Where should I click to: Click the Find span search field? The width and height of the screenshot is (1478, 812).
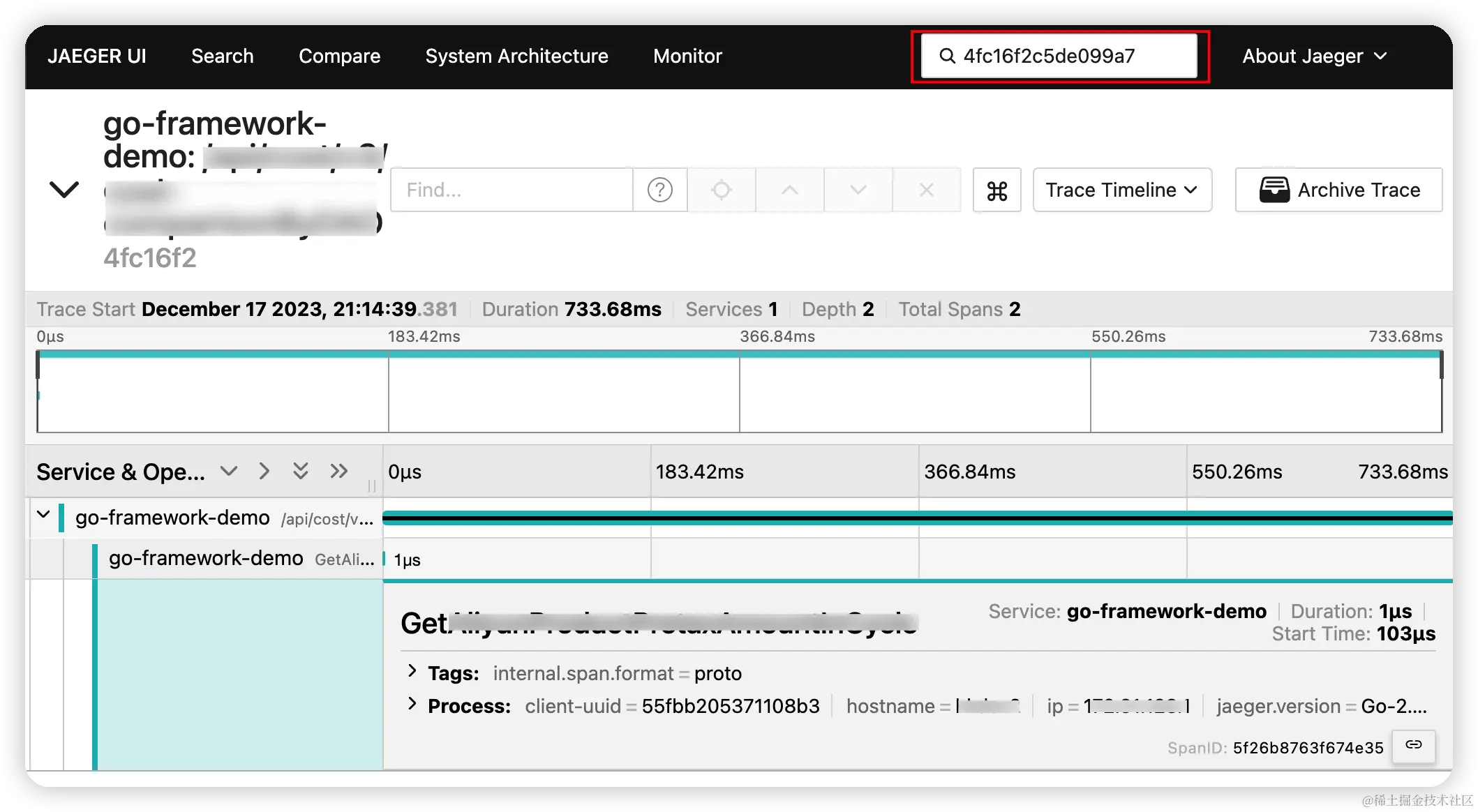point(512,190)
